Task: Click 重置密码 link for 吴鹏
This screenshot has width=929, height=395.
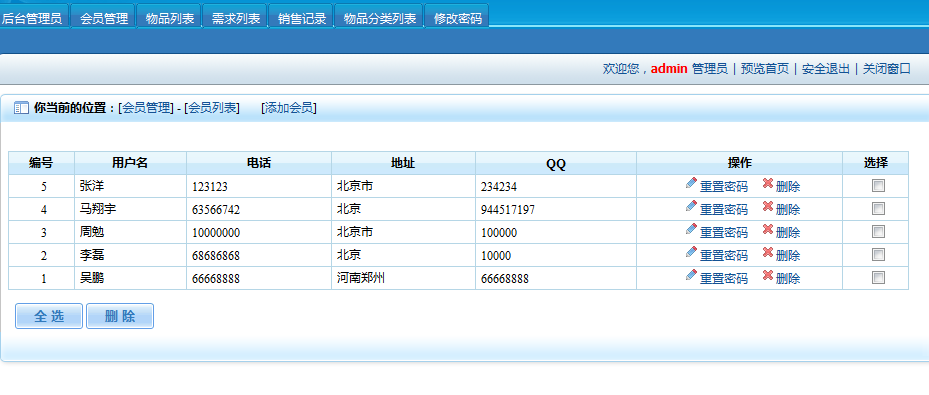Action: [x=724, y=278]
